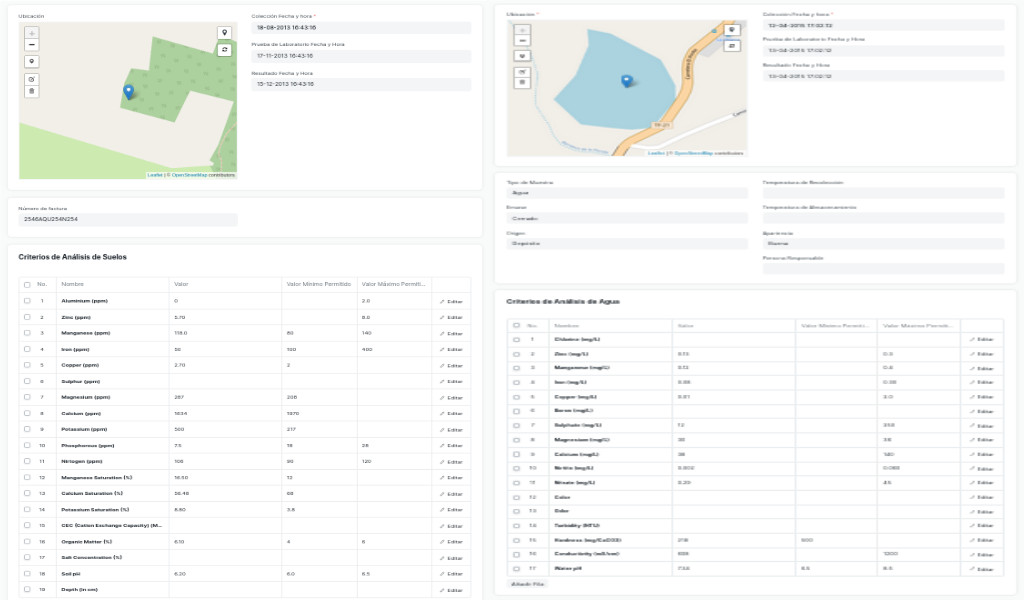
Task: Click Editar for the Manganese (ppm) soil row
Action: pyautogui.click(x=451, y=333)
